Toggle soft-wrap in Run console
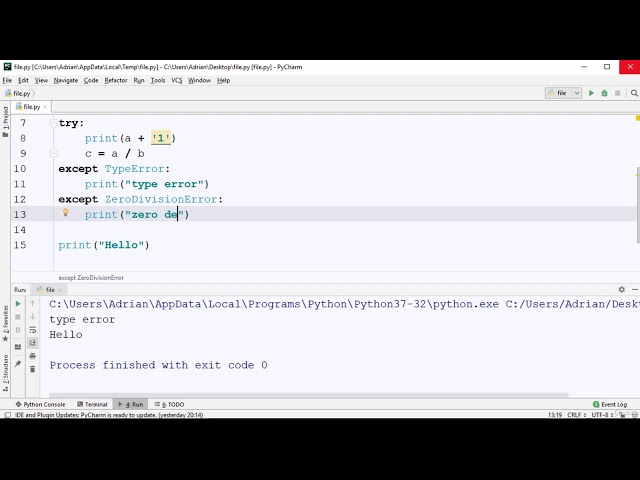The height and width of the screenshot is (480, 640). click(33, 330)
